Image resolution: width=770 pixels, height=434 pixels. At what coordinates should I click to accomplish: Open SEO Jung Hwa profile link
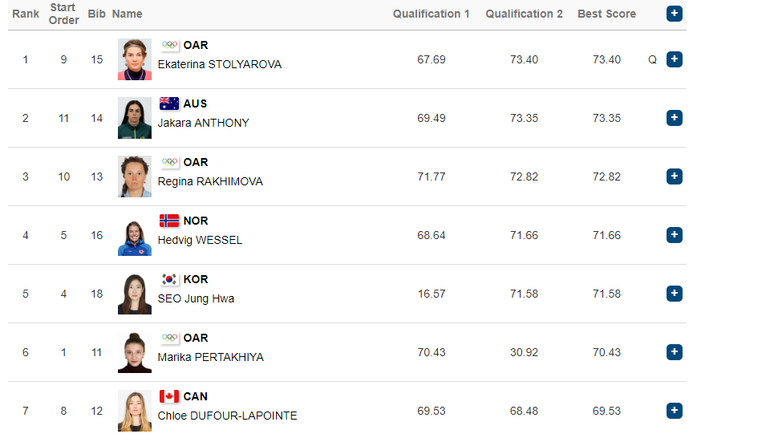(196, 298)
